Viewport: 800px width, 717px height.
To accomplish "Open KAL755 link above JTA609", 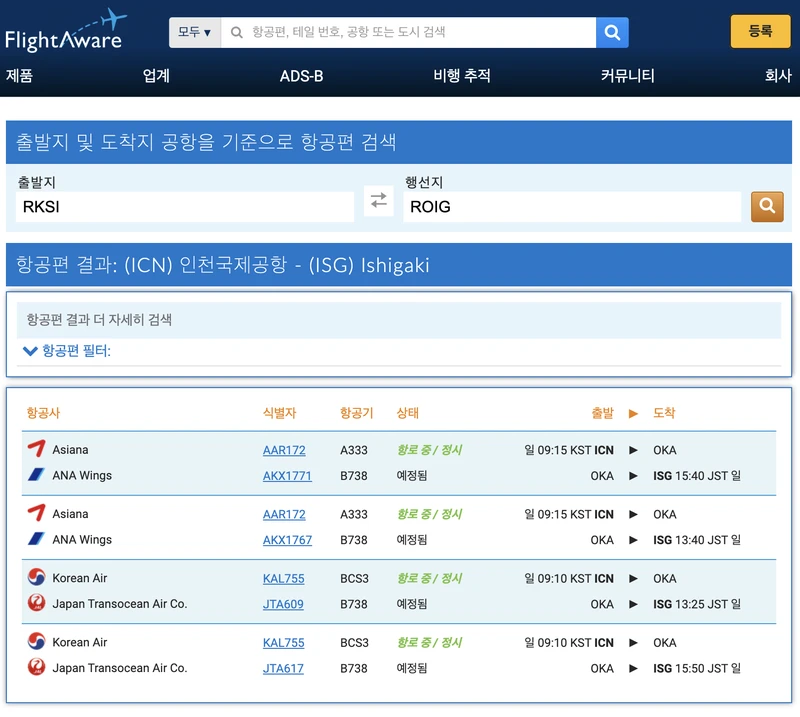I will click(284, 579).
